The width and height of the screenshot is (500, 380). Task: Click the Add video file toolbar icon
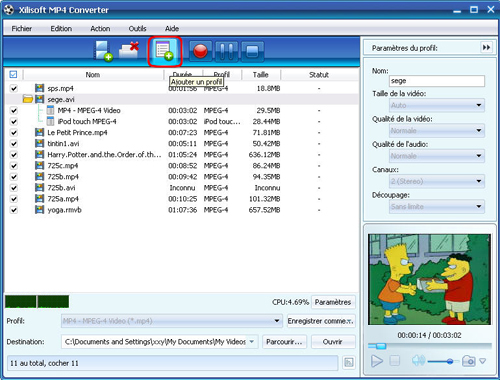coord(103,51)
